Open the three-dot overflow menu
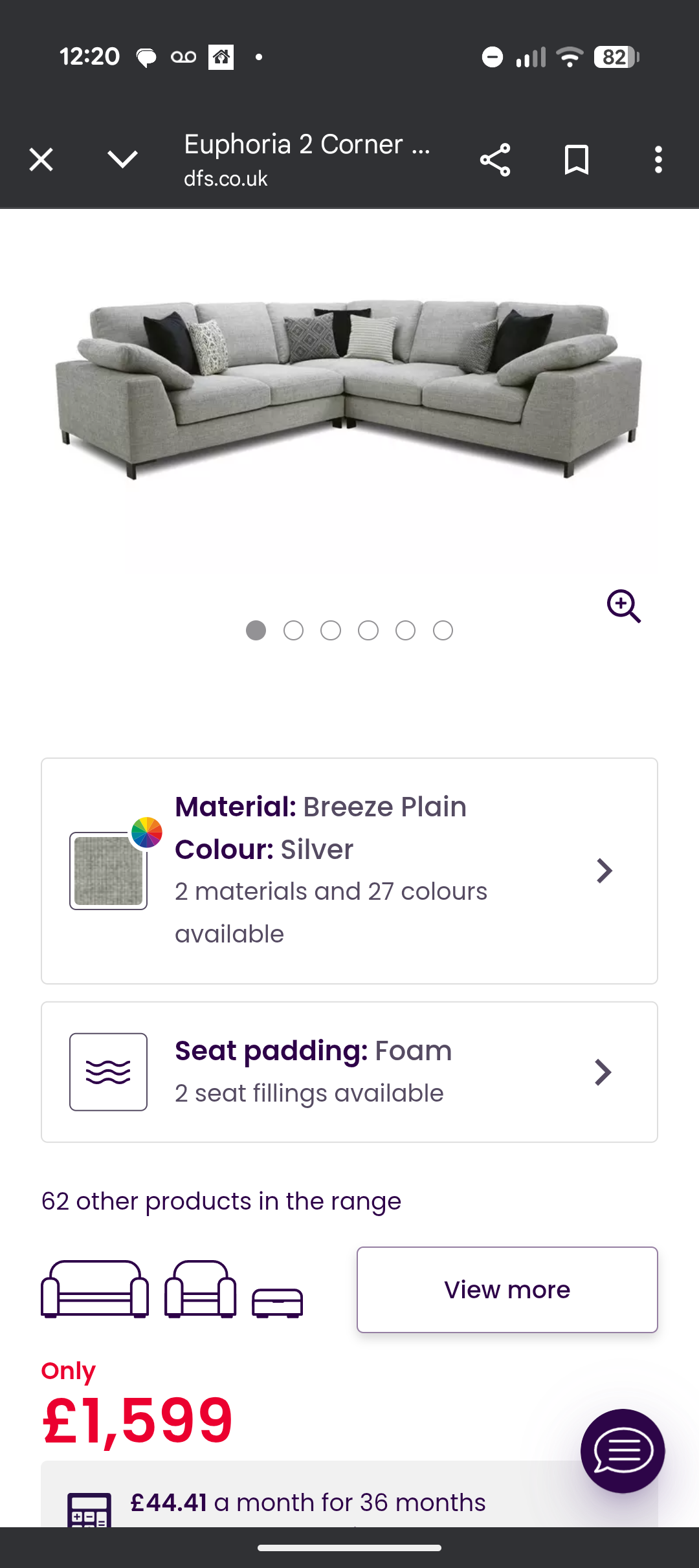The image size is (699, 1568). (x=658, y=160)
